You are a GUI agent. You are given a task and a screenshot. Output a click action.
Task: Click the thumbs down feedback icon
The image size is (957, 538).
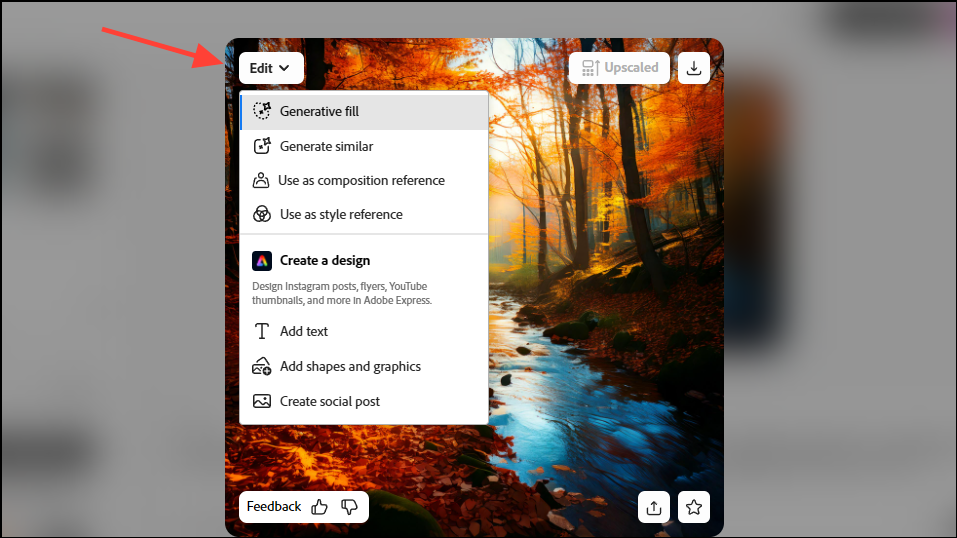[x=349, y=507]
